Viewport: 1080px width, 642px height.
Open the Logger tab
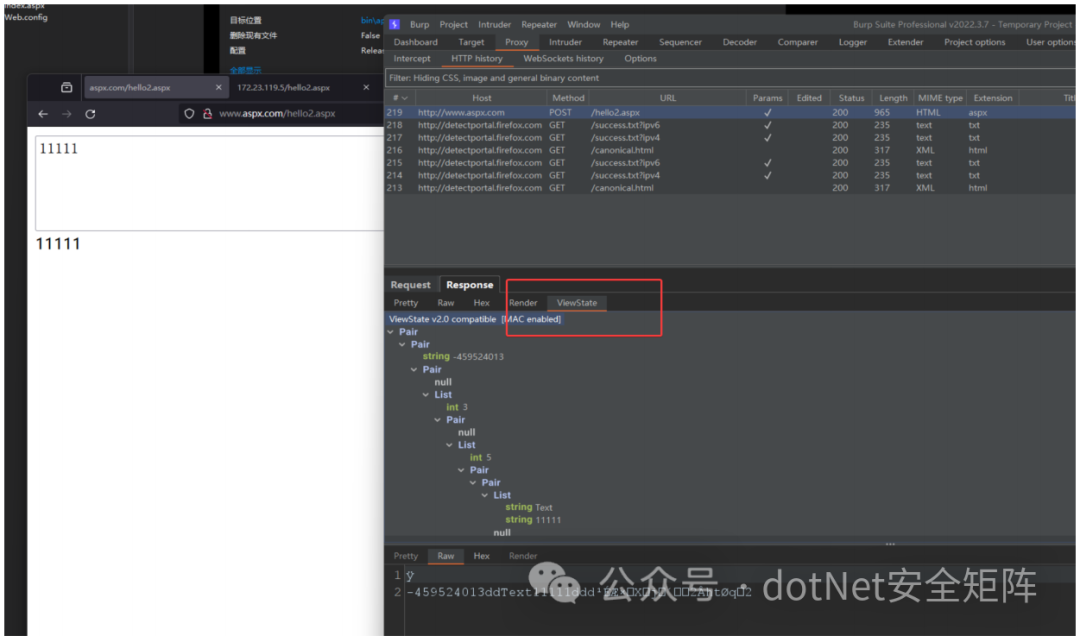(x=853, y=42)
